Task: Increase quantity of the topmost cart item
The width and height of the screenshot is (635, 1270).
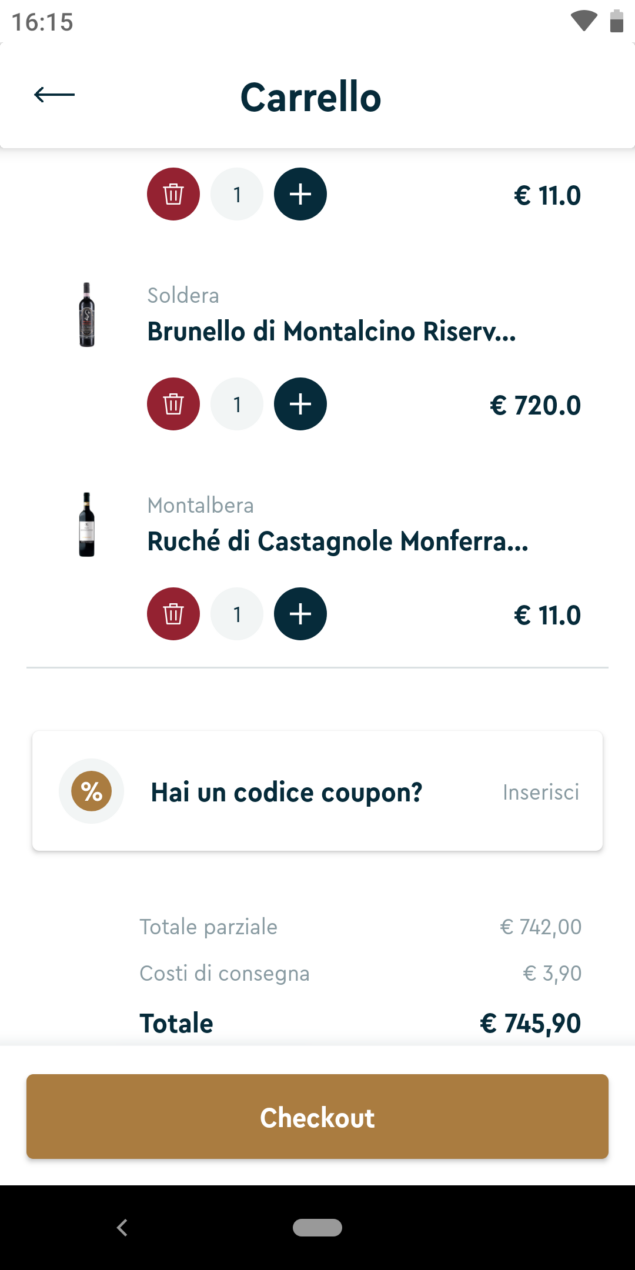Action: (x=300, y=194)
